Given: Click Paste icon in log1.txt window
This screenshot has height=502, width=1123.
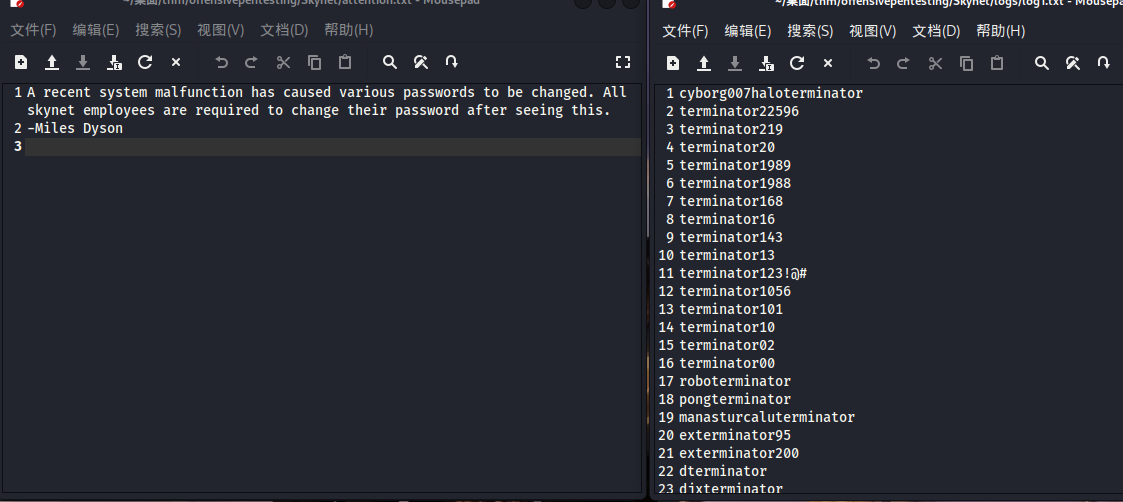Looking at the screenshot, I should coord(997,63).
